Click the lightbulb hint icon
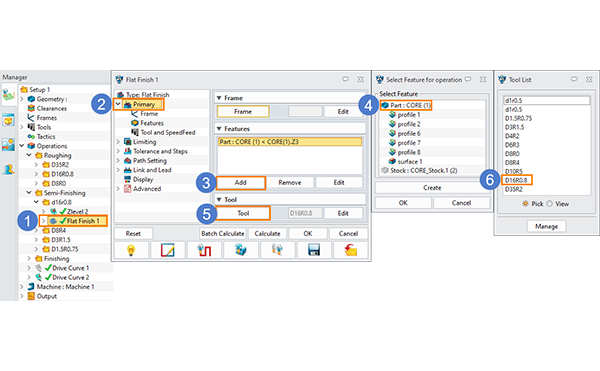This screenshot has width=600, height=371. point(131,250)
